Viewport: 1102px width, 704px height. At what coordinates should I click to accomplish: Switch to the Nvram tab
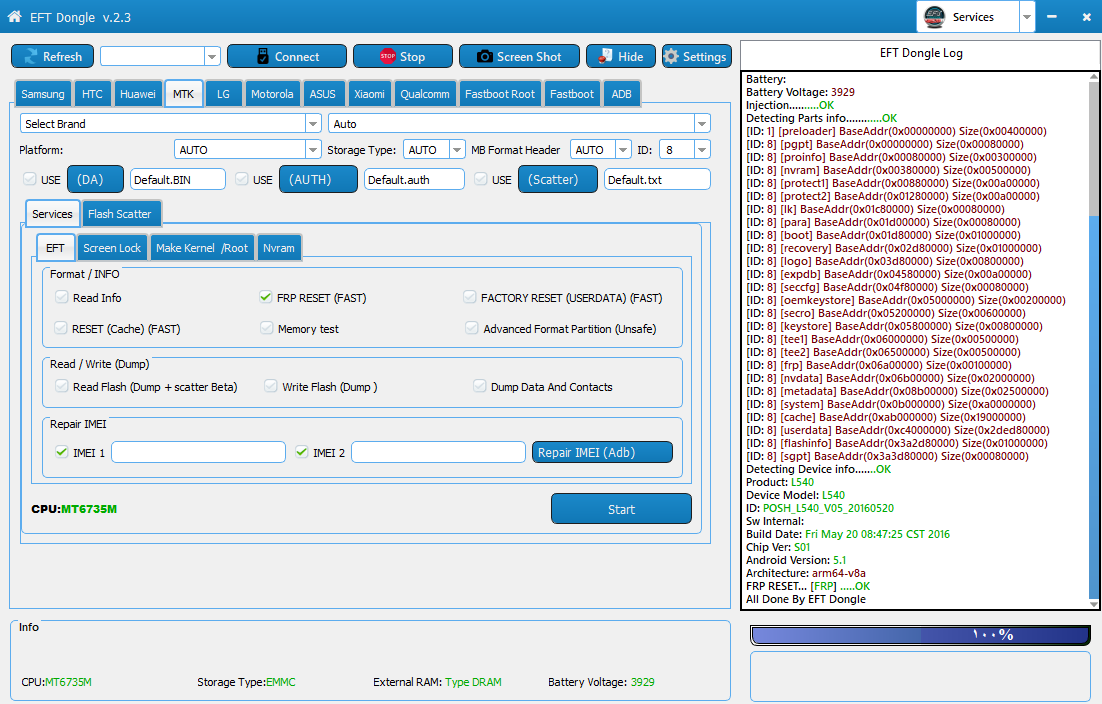[x=279, y=248]
